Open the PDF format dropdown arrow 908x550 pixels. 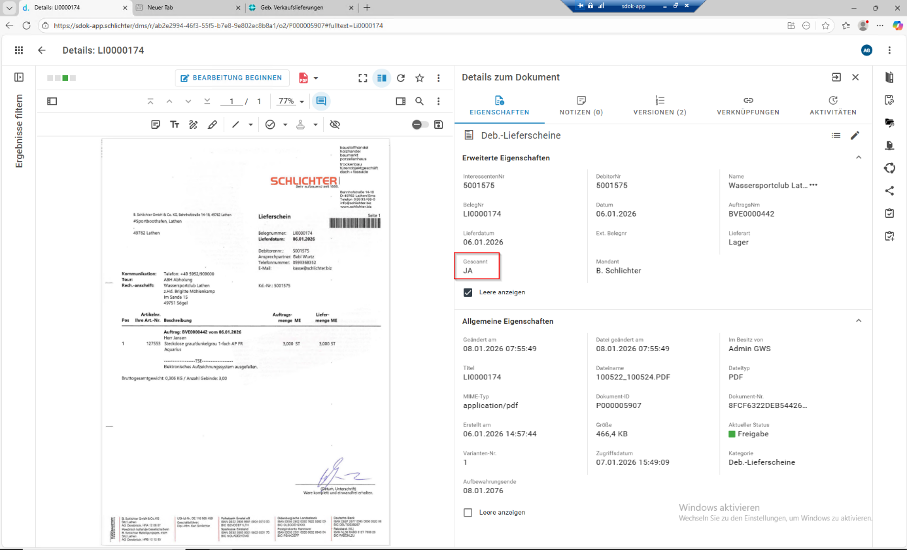click(316, 78)
